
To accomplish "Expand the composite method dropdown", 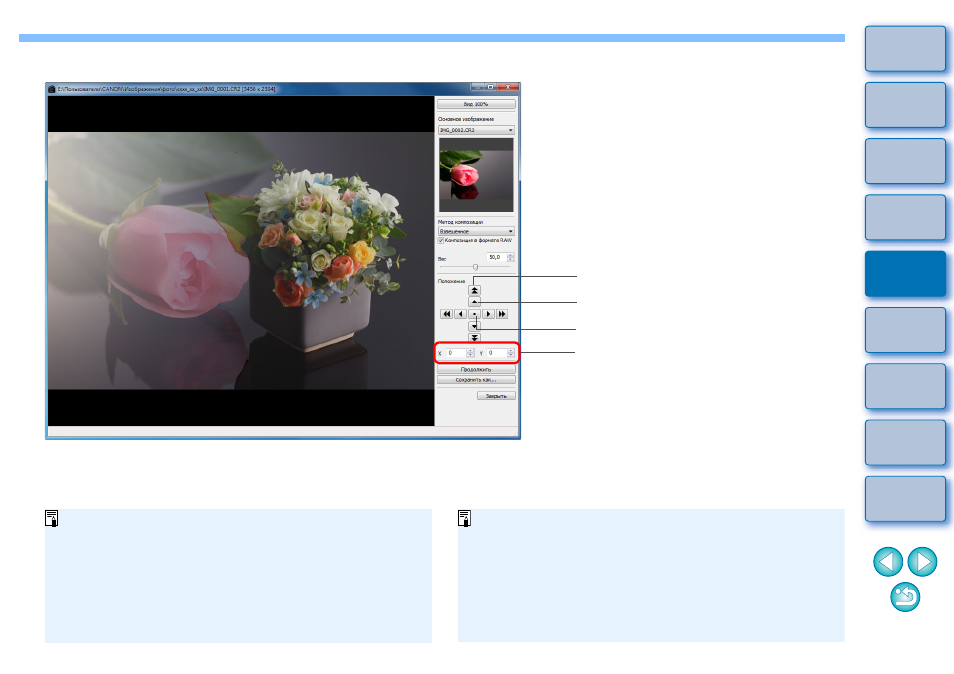I will click(476, 232).
